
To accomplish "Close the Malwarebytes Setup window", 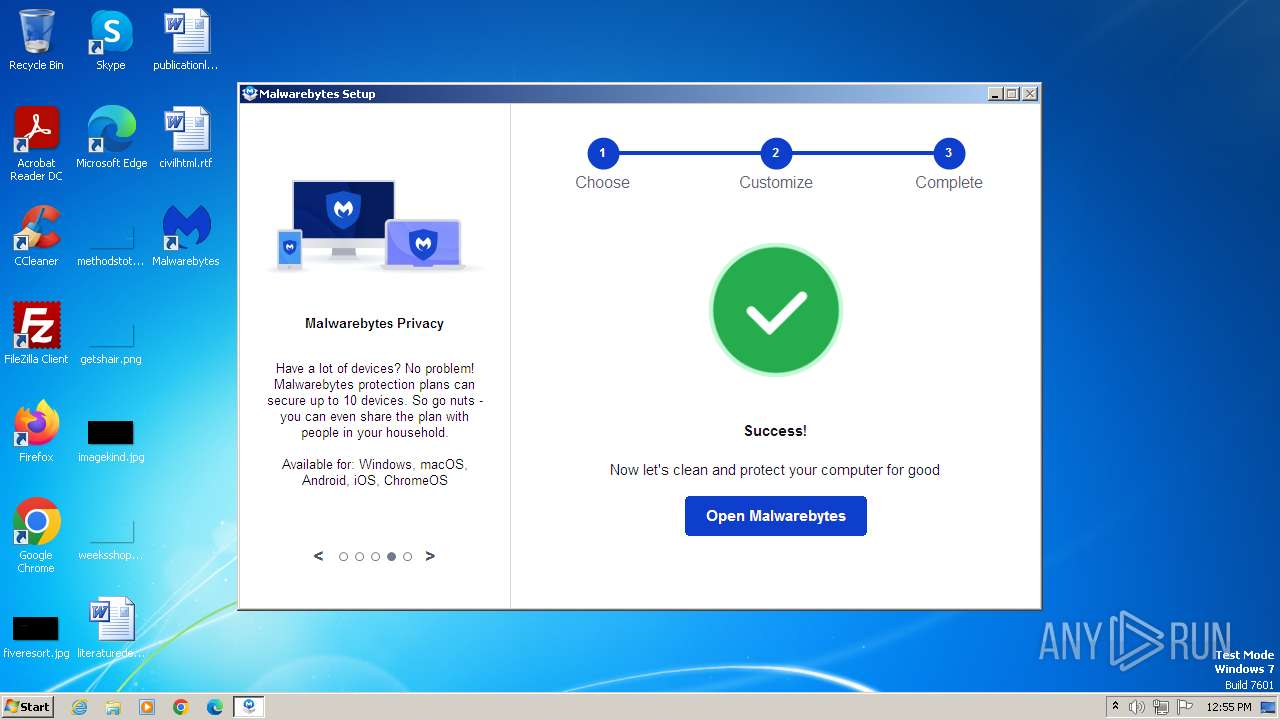I will point(1030,94).
